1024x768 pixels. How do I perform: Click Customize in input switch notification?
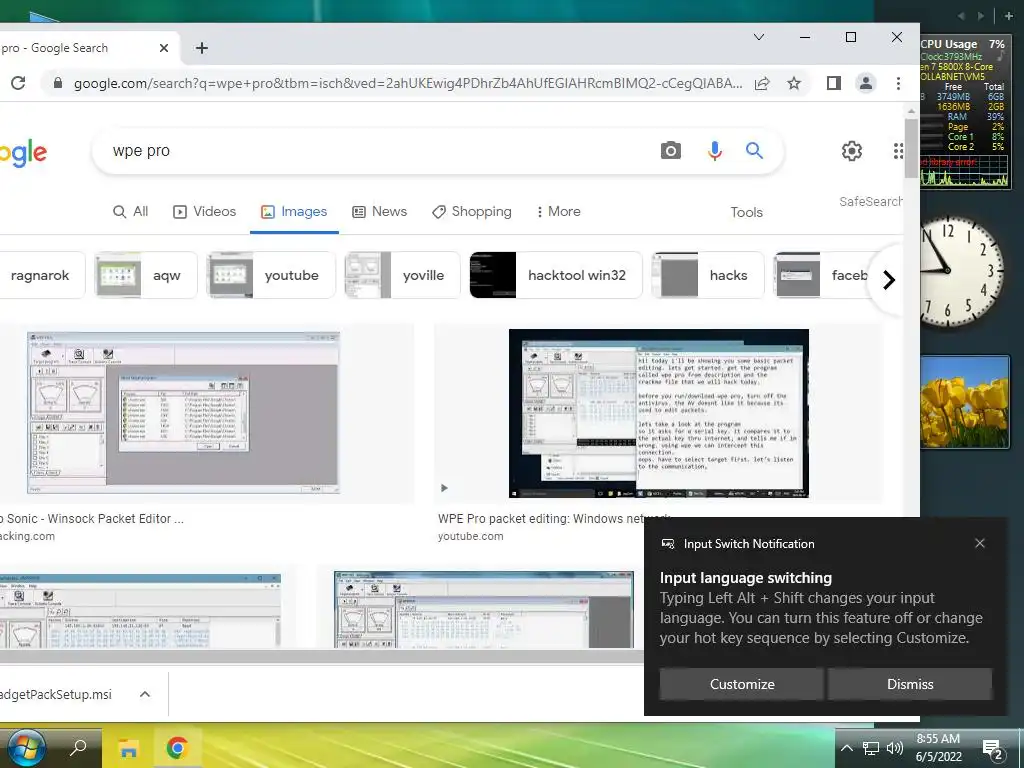pos(742,684)
